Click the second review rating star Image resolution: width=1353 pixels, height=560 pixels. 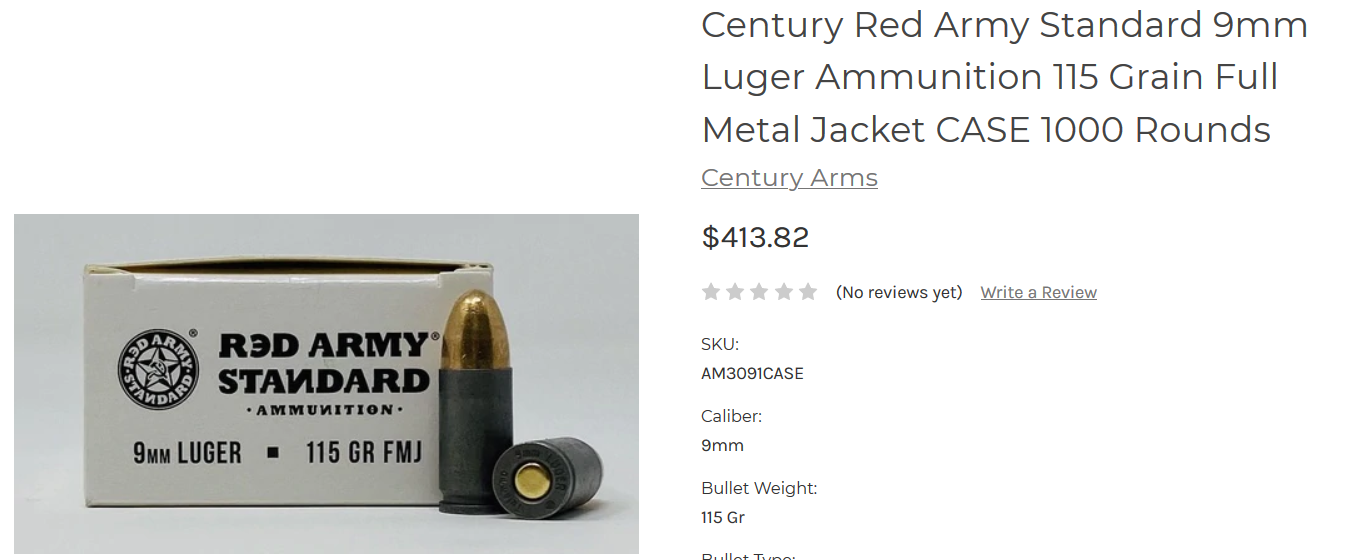(x=735, y=292)
